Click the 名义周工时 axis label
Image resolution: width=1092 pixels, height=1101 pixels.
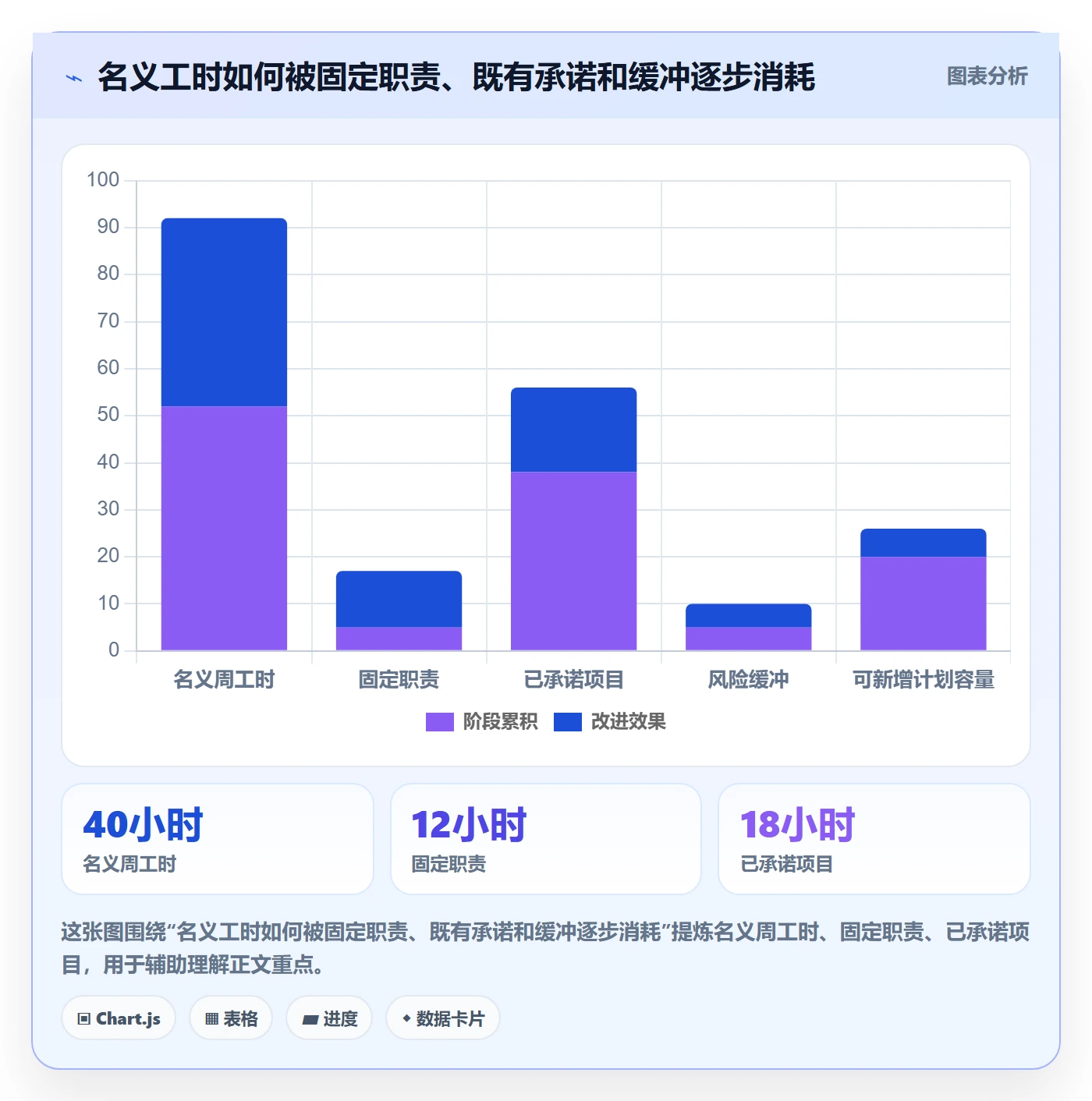[x=224, y=680]
